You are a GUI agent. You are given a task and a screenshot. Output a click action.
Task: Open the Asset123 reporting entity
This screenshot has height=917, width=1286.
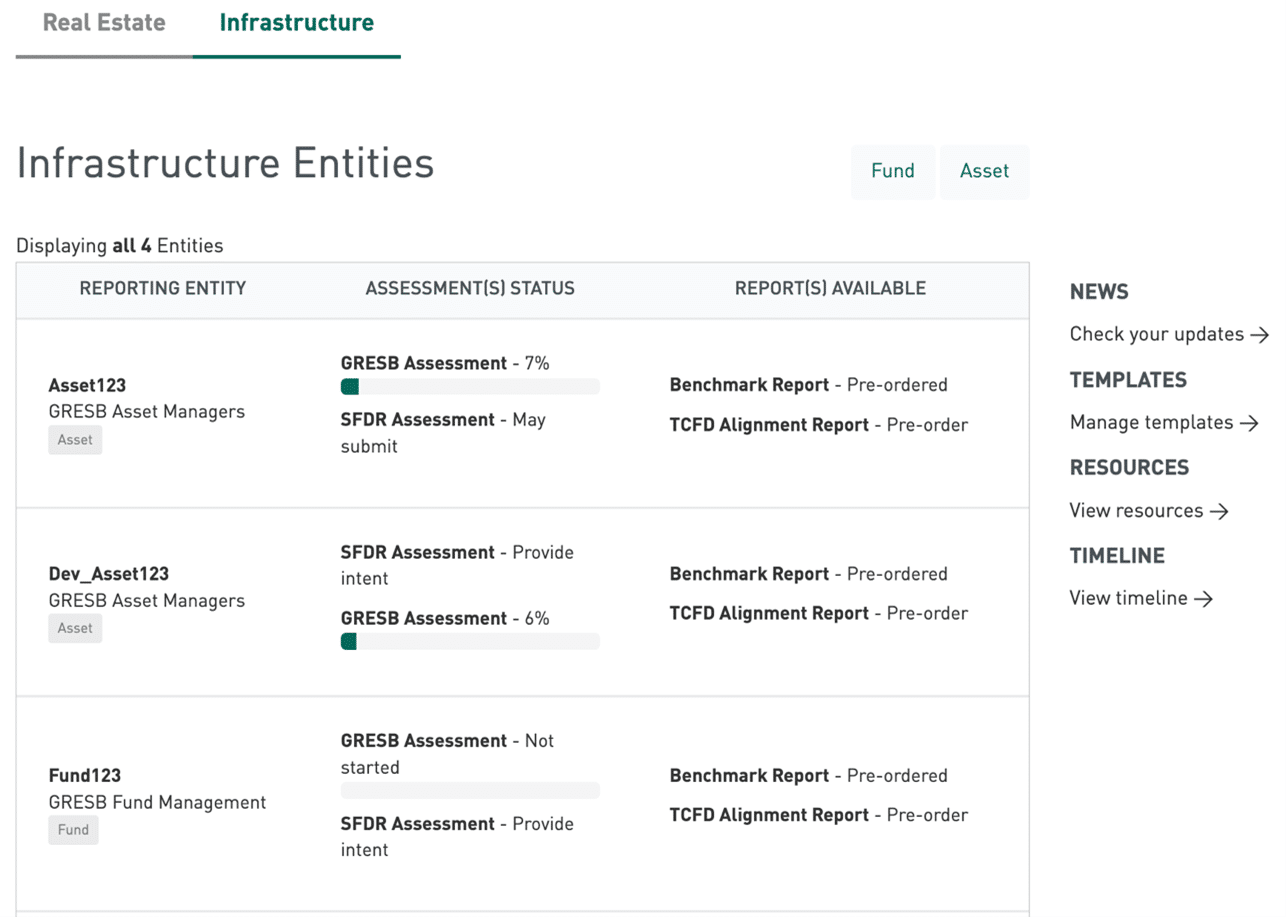click(x=87, y=385)
